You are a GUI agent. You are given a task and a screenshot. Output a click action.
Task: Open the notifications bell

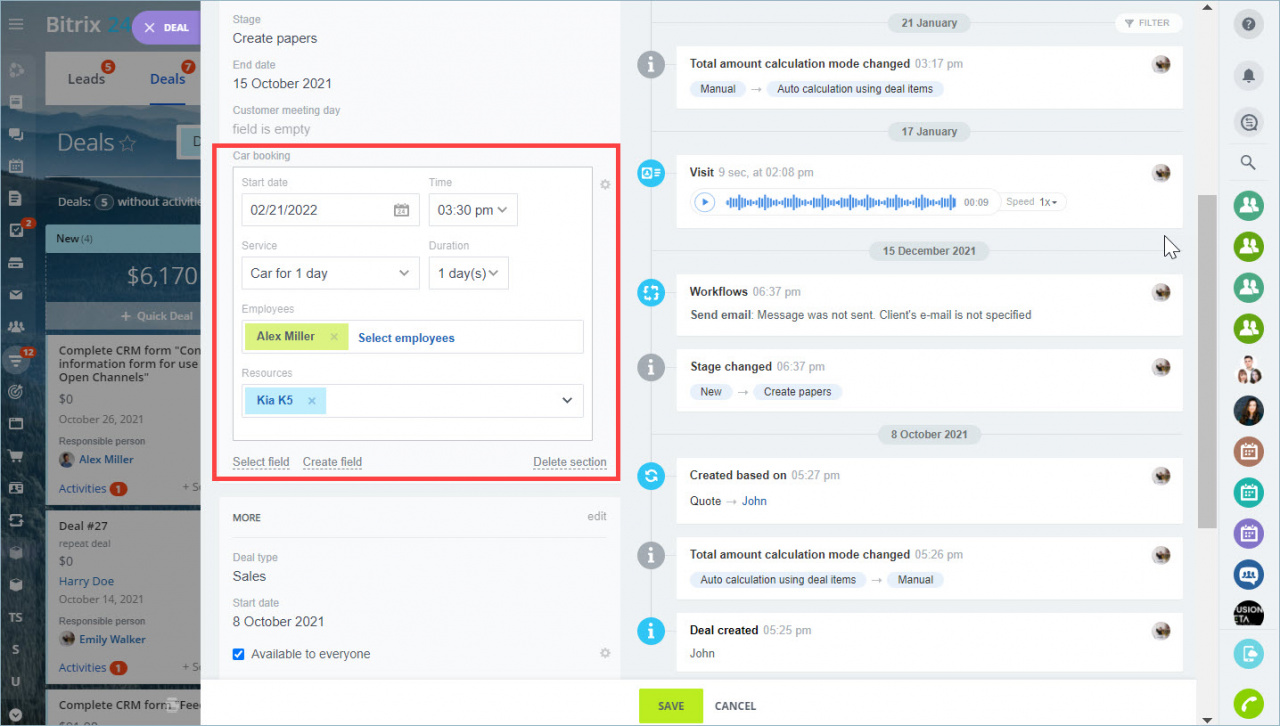tap(1248, 75)
